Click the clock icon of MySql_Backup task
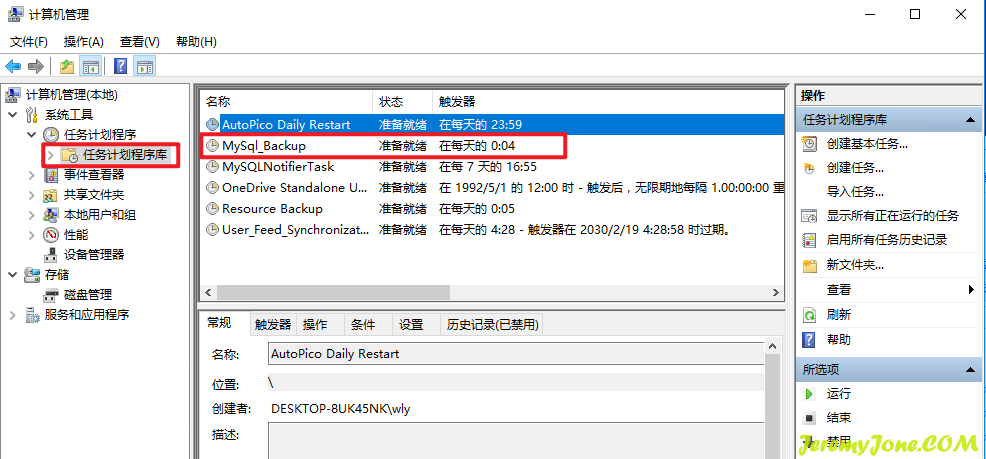The image size is (986, 459). pos(213,146)
